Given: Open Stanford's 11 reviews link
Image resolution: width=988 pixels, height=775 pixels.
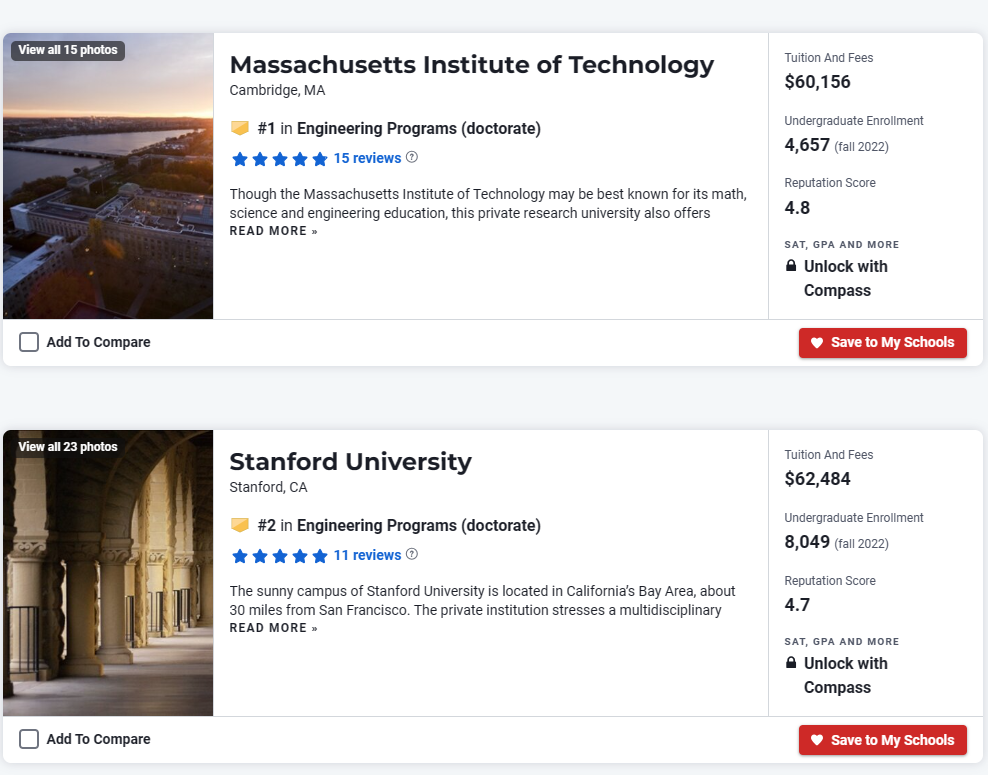Looking at the screenshot, I should tap(367, 555).
